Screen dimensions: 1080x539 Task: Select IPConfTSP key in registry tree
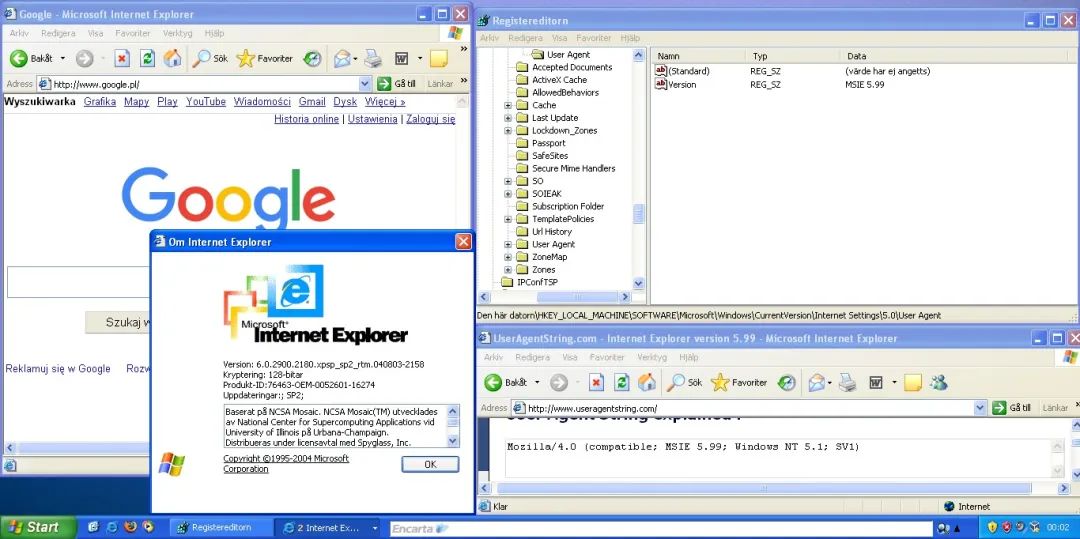tap(537, 282)
